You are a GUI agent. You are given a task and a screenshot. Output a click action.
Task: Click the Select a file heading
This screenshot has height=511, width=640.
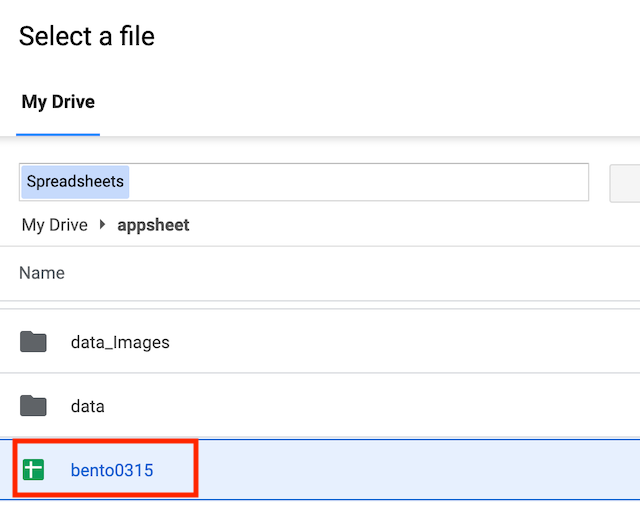pos(87,36)
